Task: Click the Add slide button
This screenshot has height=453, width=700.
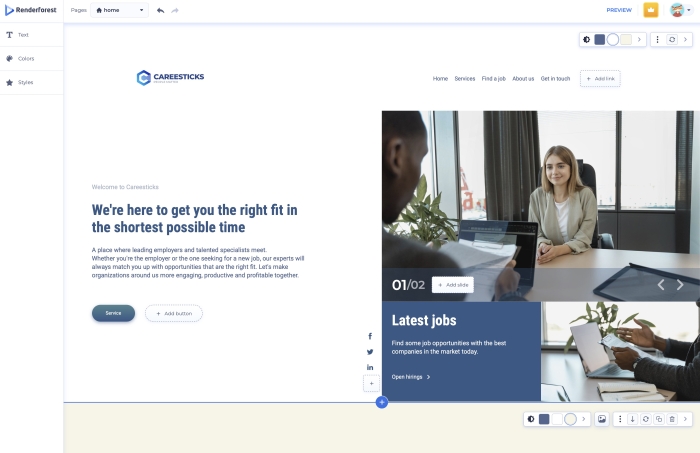Action: 453,285
